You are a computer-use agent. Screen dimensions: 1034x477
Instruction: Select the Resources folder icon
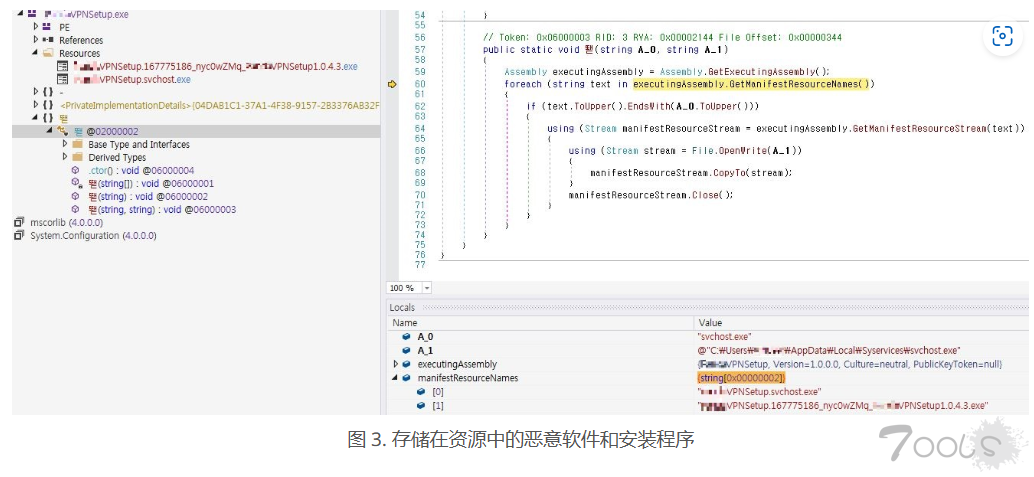point(48,53)
